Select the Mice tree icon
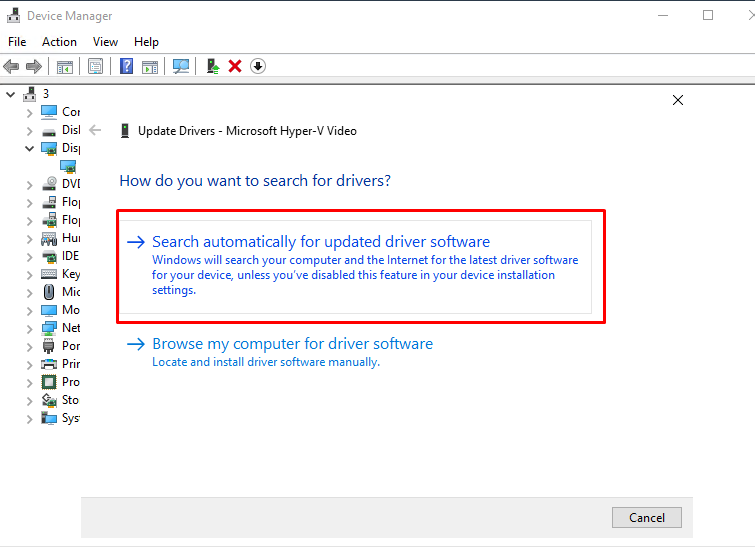The image size is (755, 548). (x=49, y=292)
